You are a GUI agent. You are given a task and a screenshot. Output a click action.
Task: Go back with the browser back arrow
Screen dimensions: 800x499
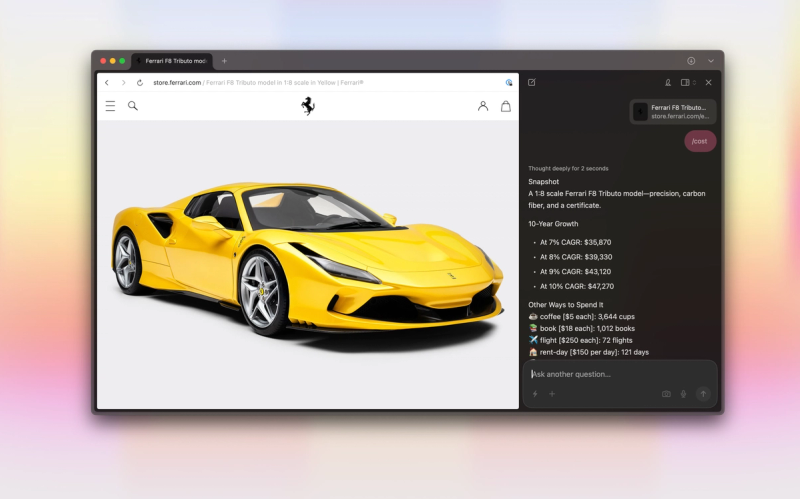(x=107, y=83)
